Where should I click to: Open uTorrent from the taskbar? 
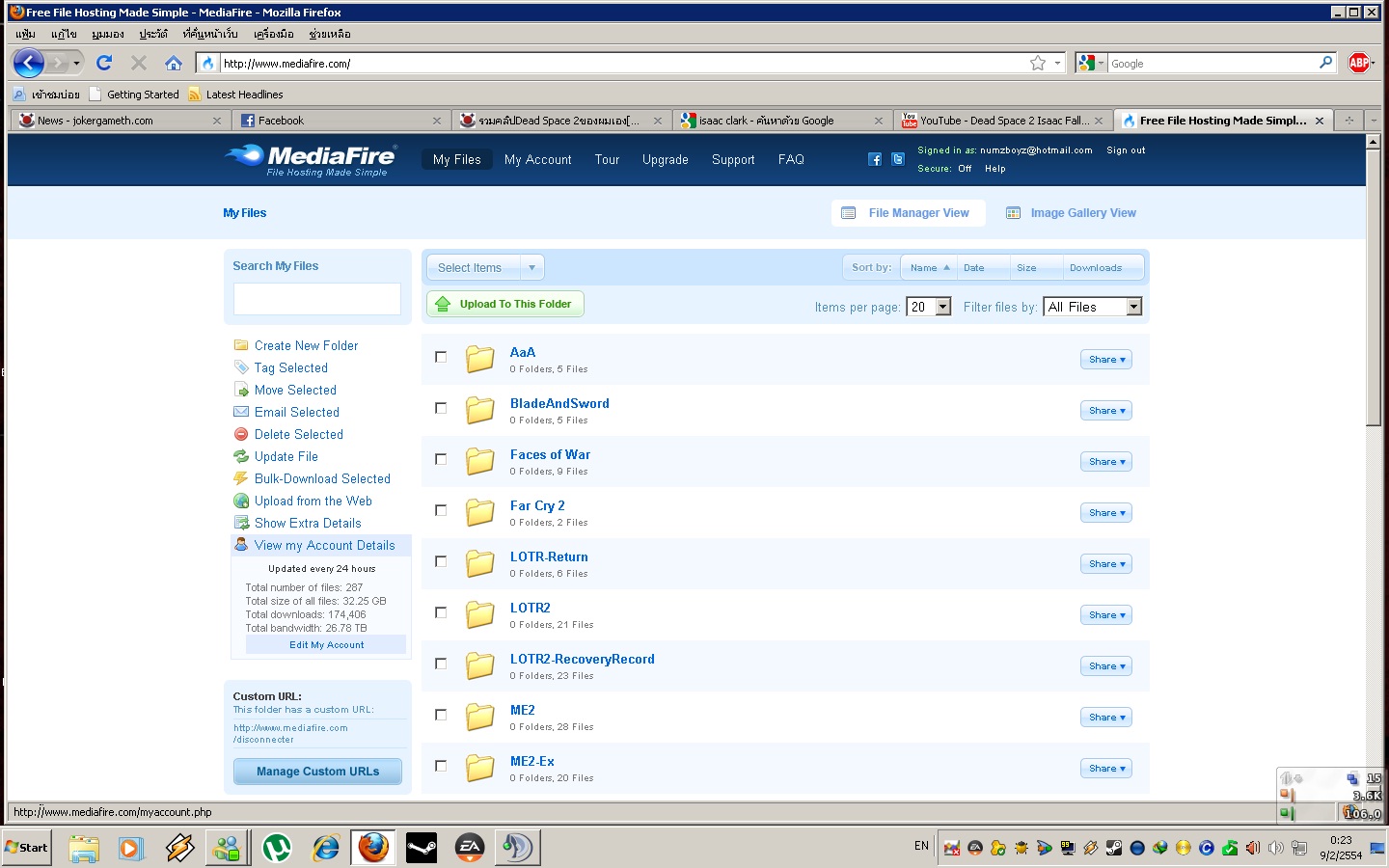point(277,848)
